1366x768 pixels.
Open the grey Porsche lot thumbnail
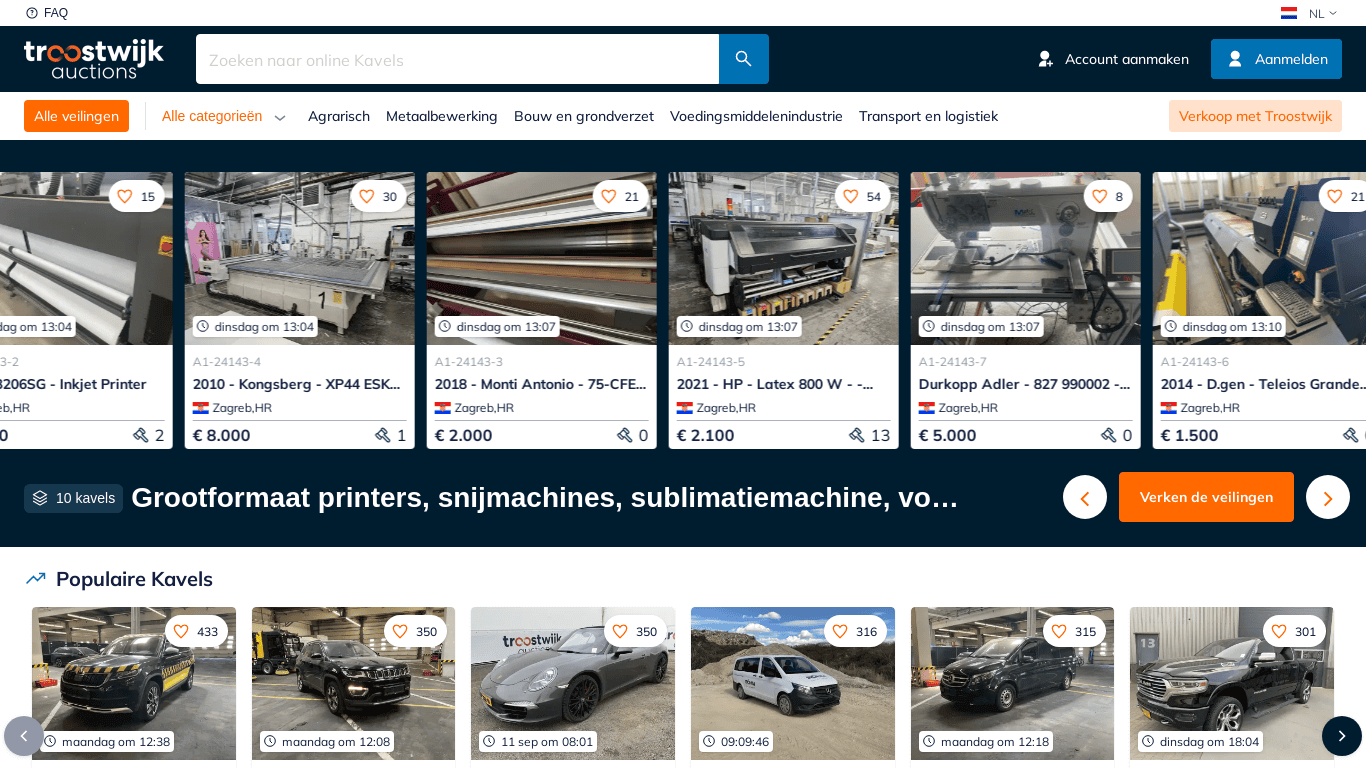click(573, 684)
